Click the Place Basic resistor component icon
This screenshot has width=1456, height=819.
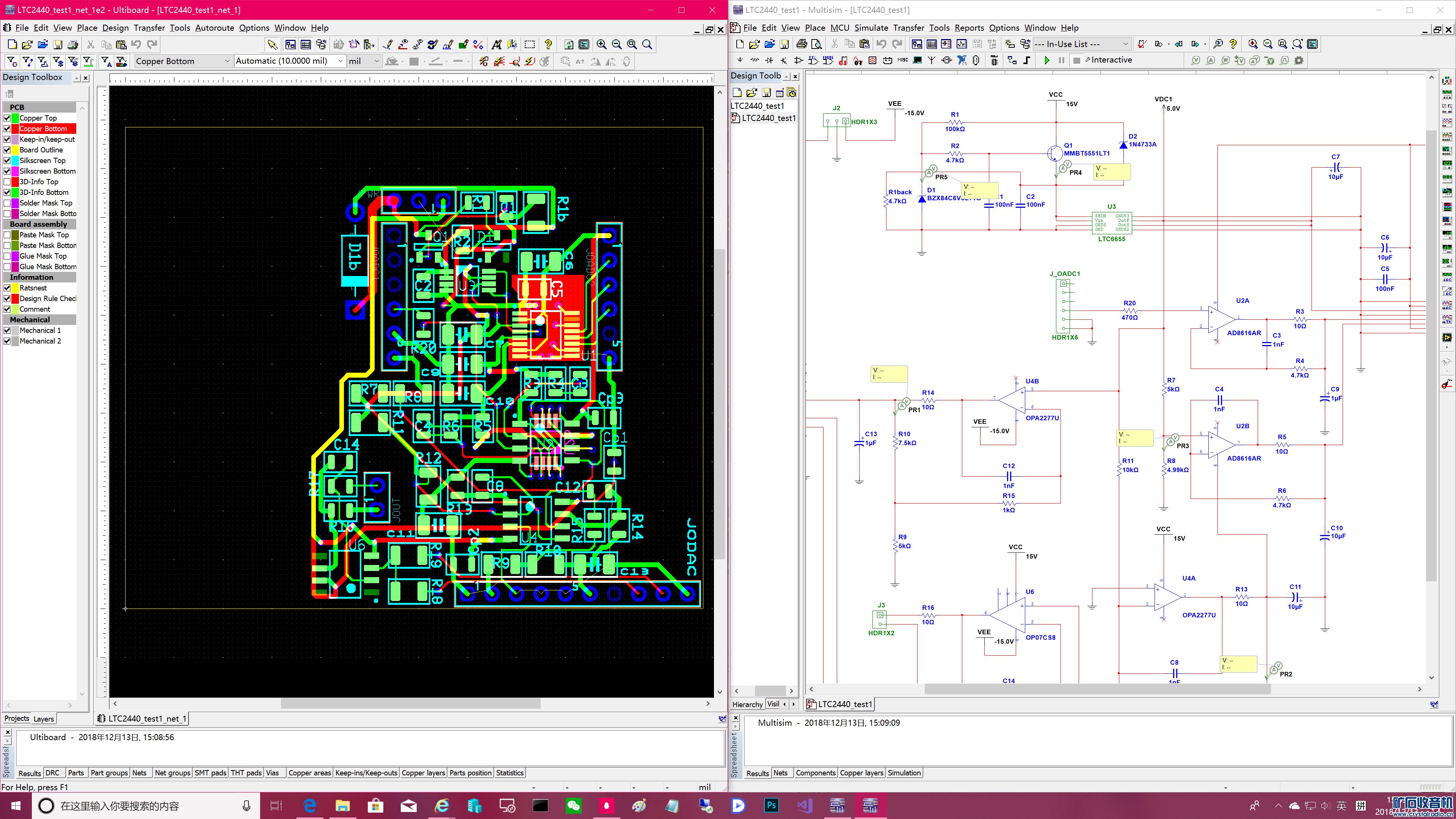(755, 61)
